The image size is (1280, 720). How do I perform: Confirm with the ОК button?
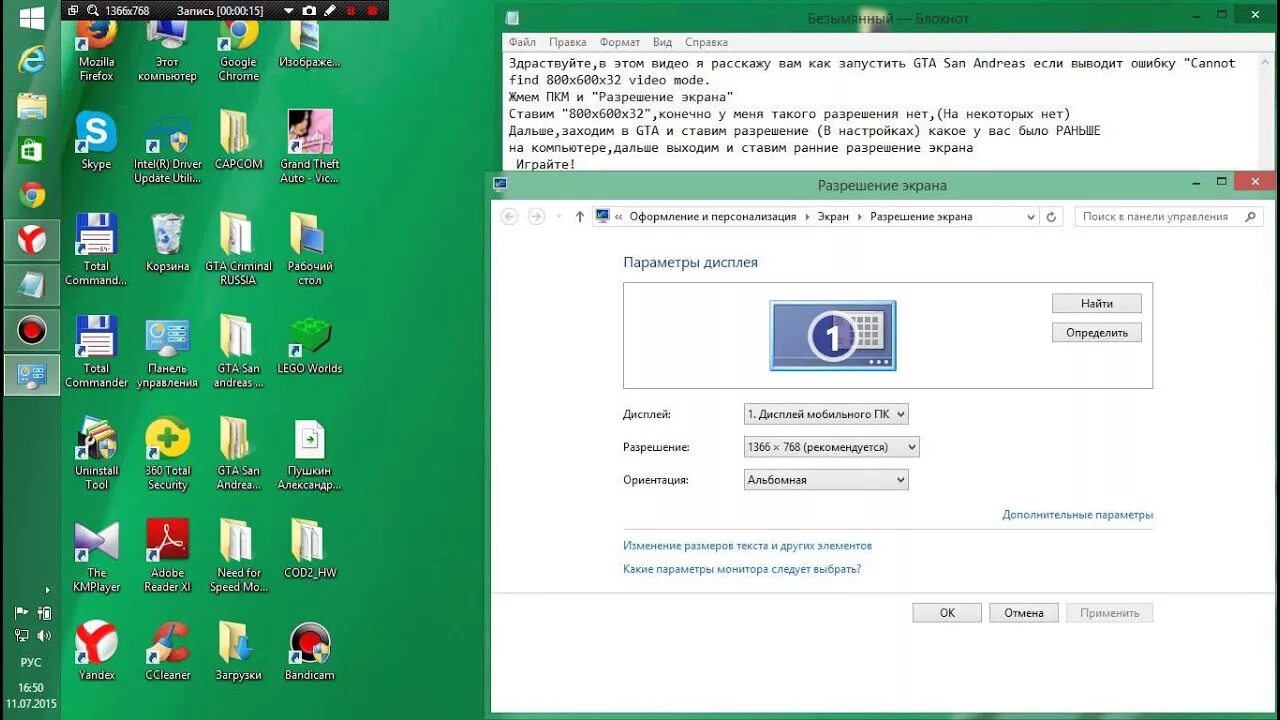[947, 613]
